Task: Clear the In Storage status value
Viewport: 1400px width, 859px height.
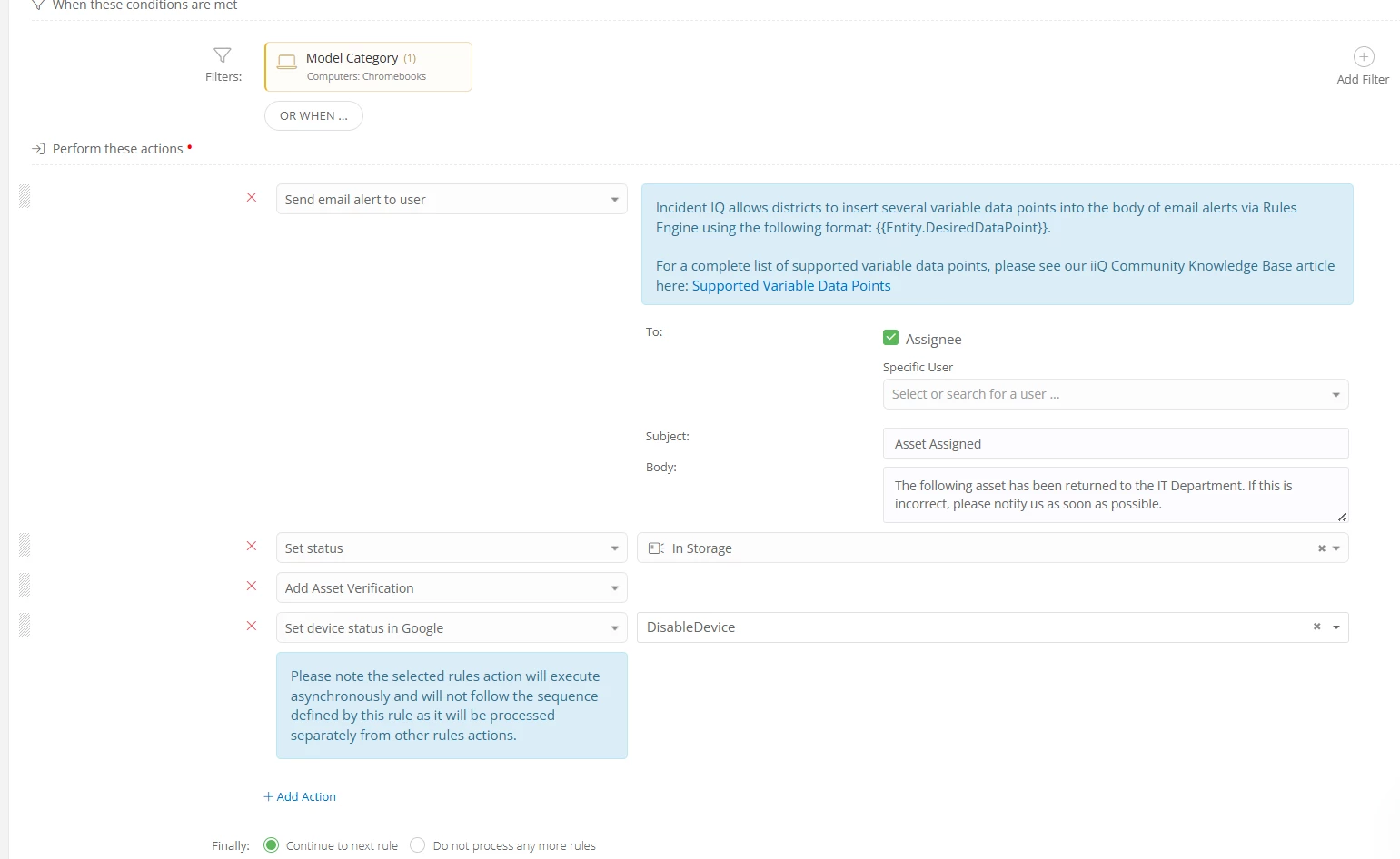Action: (x=1321, y=548)
